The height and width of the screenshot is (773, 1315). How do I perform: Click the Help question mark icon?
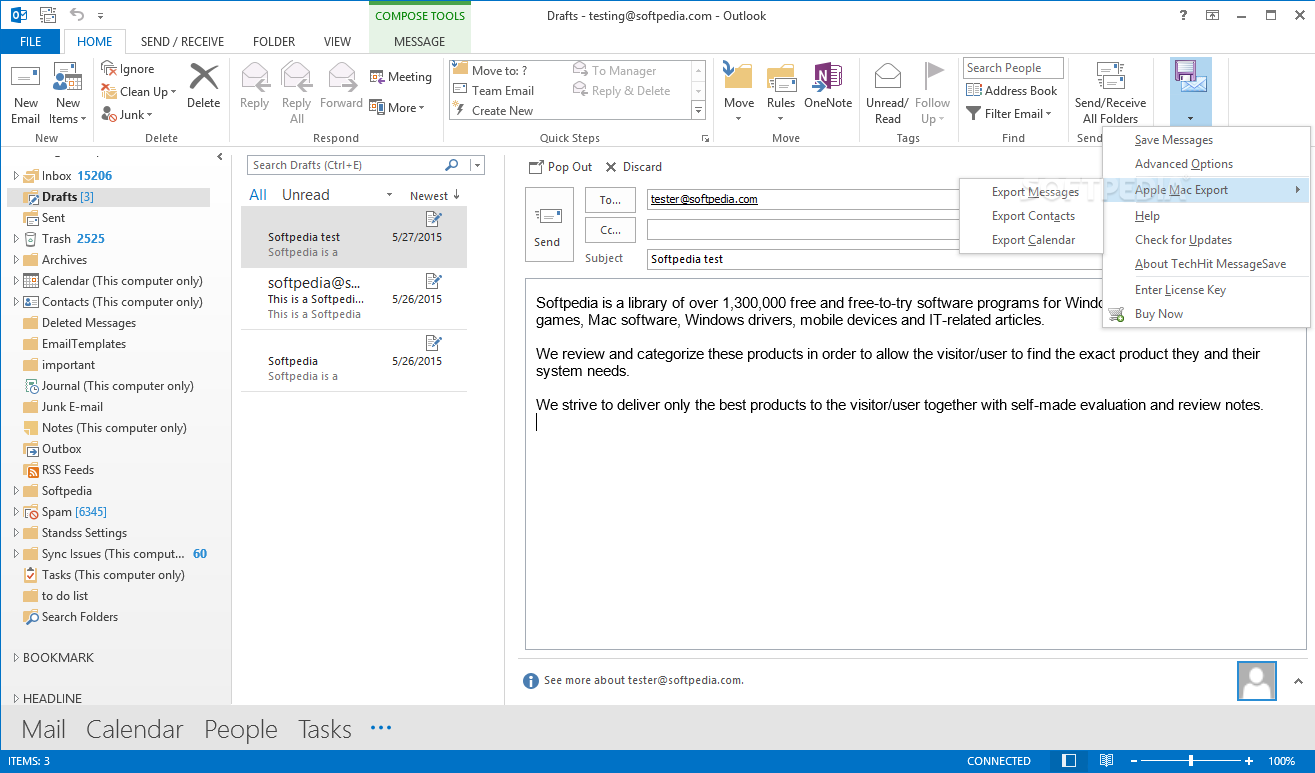pyautogui.click(x=1183, y=15)
